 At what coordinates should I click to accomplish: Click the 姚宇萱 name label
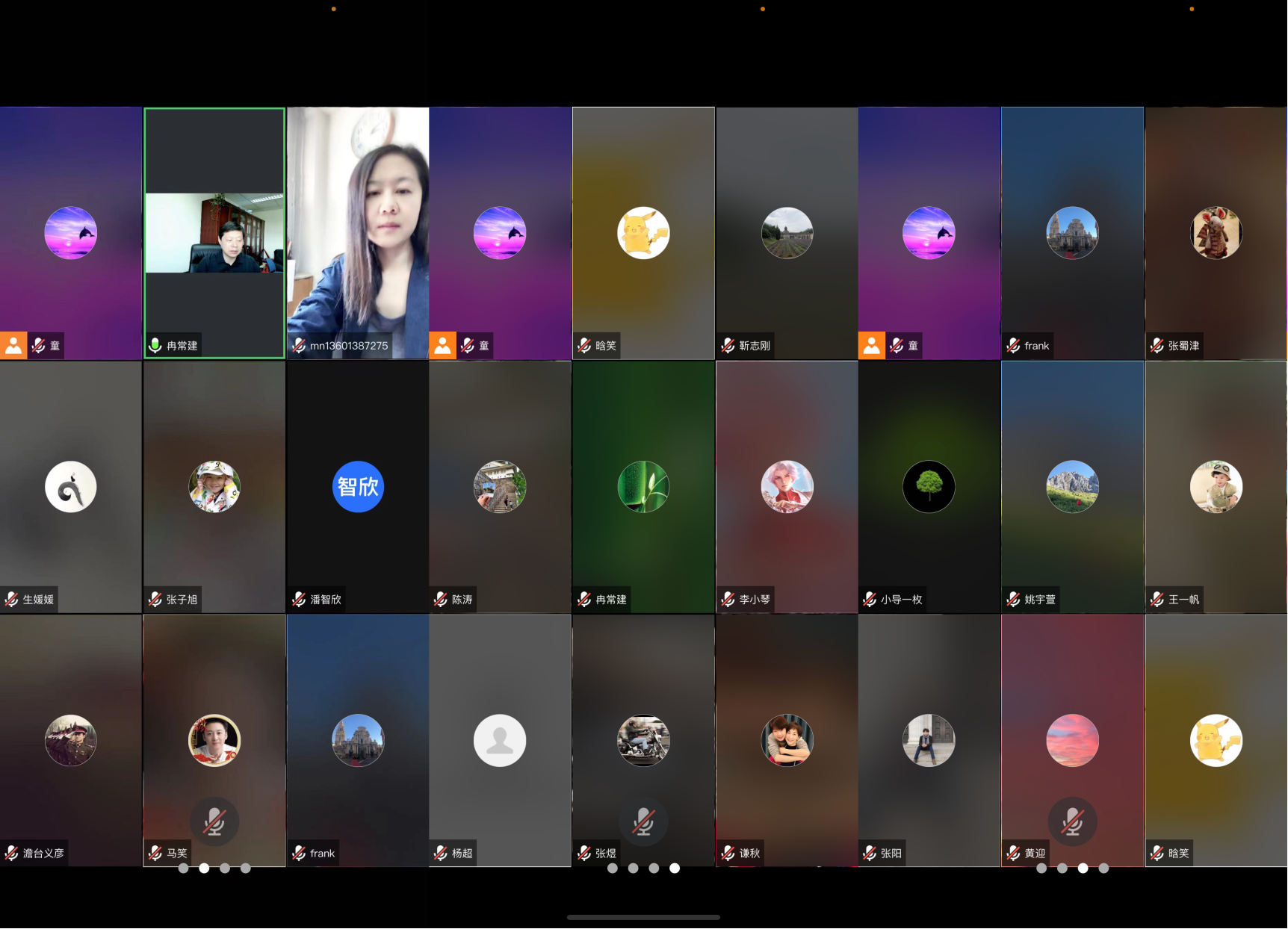click(x=1039, y=599)
